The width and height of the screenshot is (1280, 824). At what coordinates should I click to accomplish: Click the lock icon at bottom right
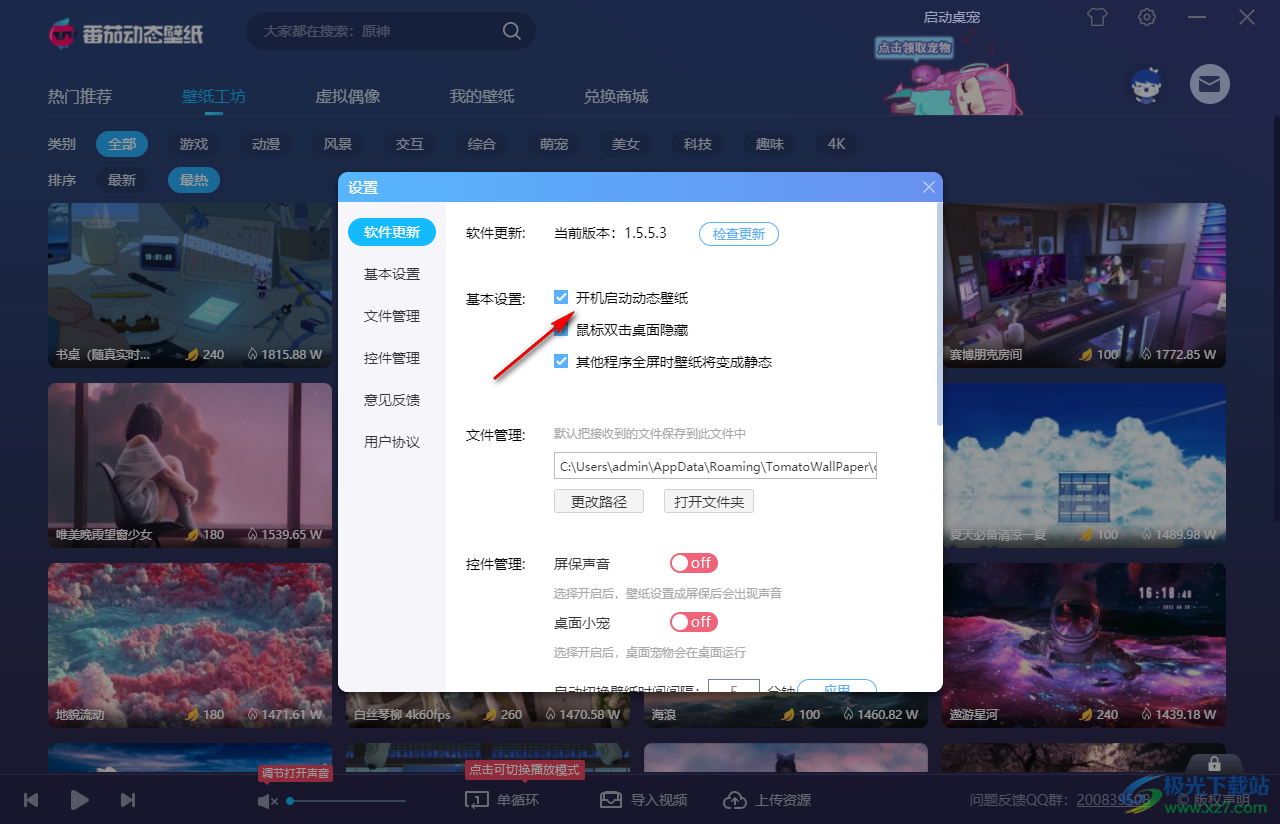point(1214,763)
